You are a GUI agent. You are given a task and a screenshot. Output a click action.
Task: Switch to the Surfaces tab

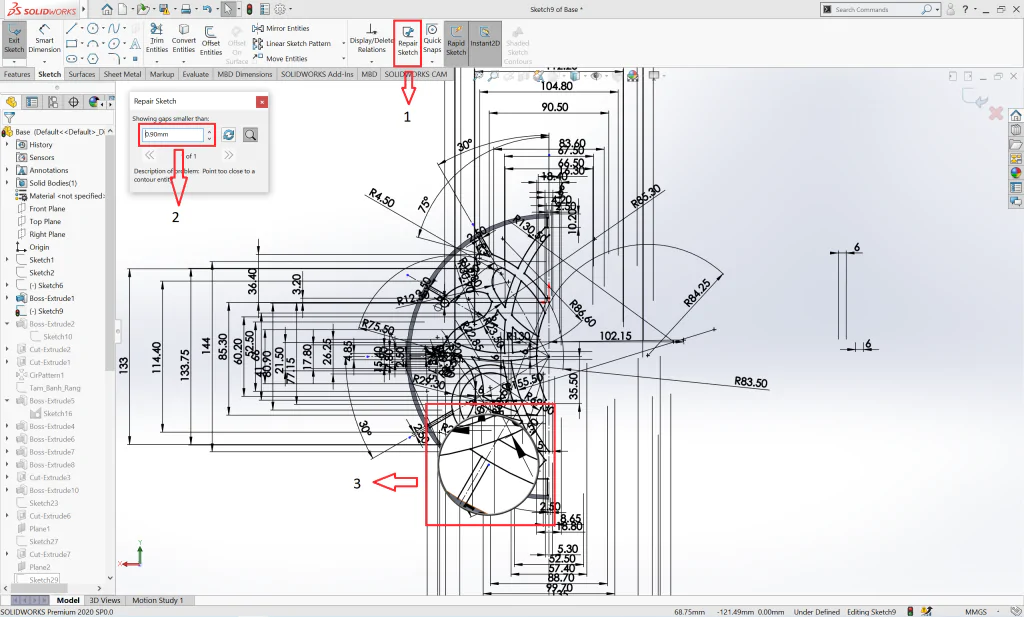[x=82, y=74]
